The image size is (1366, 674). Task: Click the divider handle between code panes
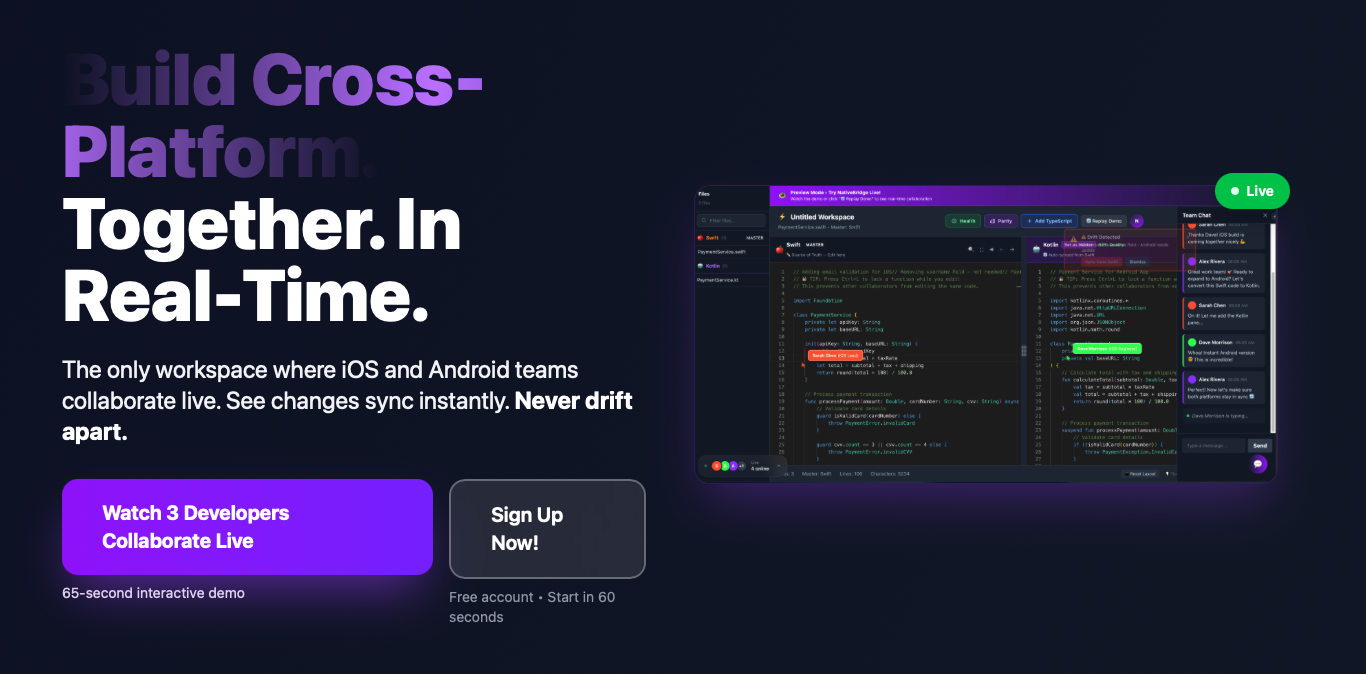coord(1022,351)
